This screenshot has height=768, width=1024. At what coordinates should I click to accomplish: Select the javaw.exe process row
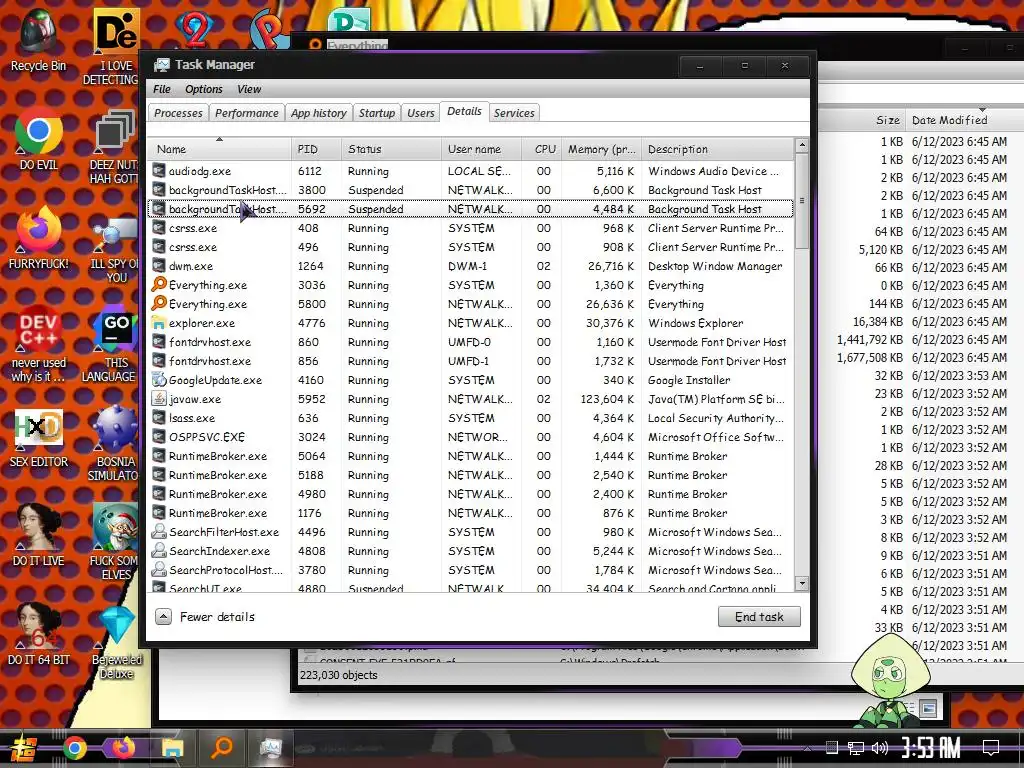coord(471,399)
